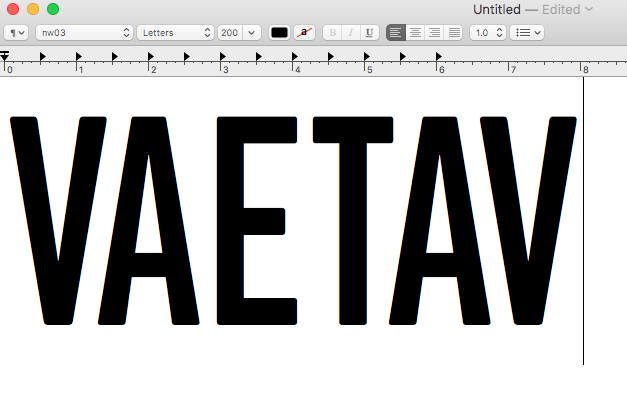Select the tab stop at ruler mark 4

click(295, 56)
